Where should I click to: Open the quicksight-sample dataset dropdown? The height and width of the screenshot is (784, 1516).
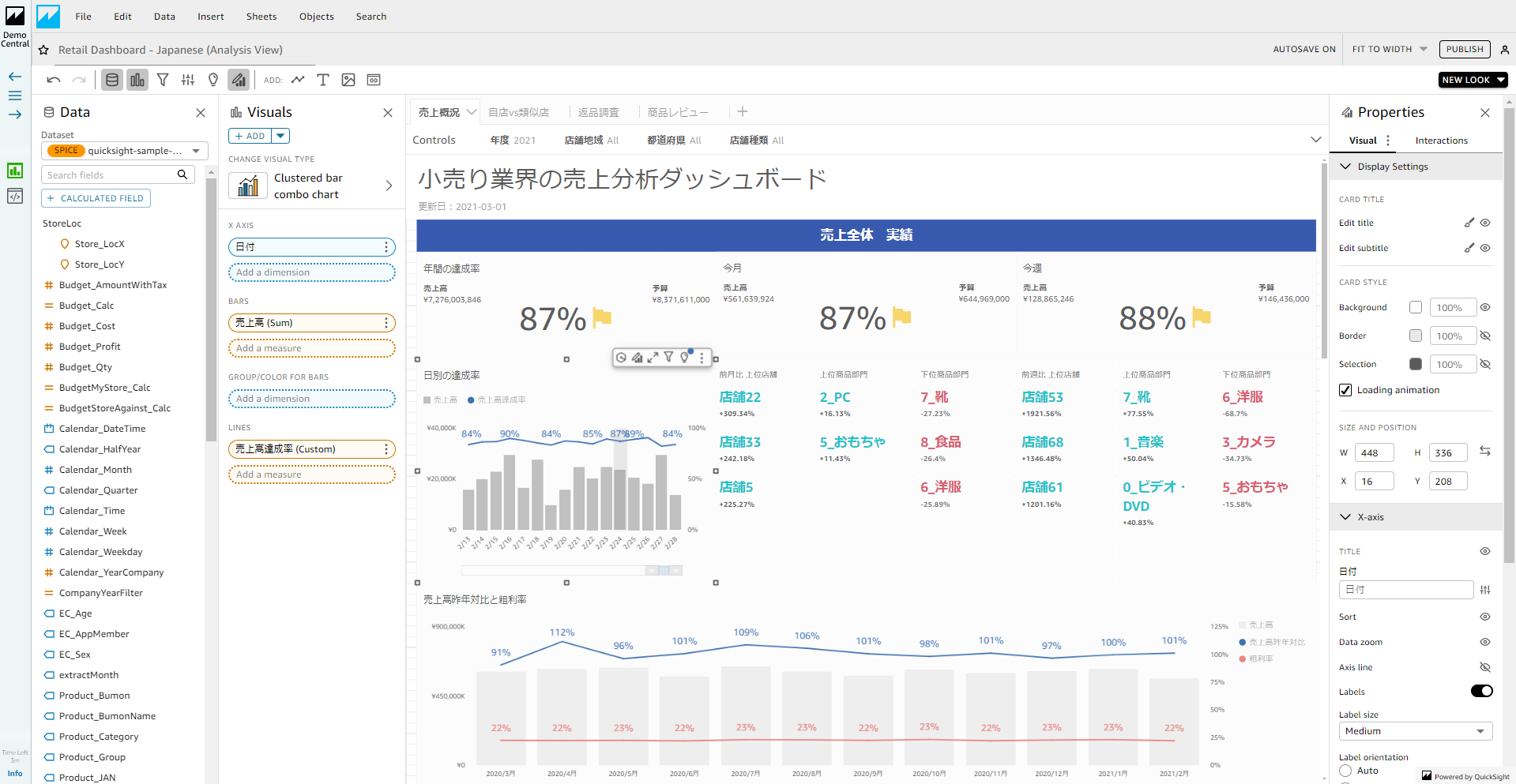pyautogui.click(x=195, y=150)
